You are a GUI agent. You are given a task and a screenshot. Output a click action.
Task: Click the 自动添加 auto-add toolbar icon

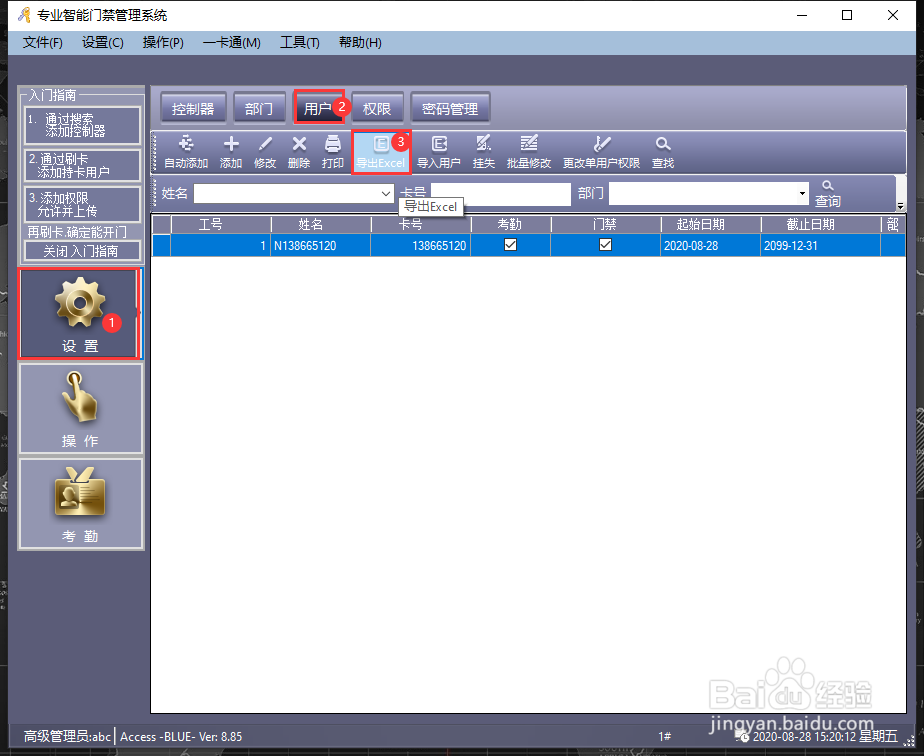click(186, 152)
